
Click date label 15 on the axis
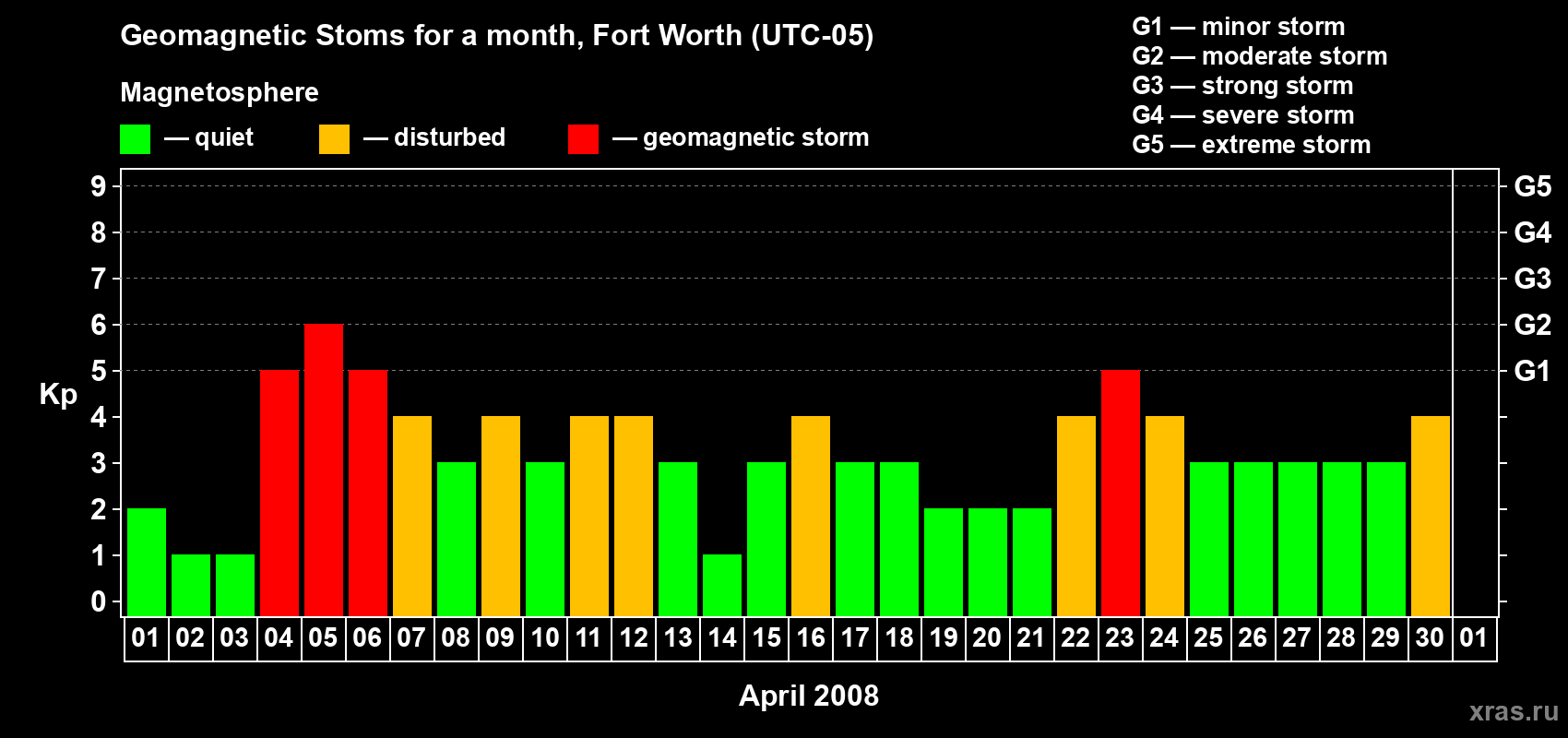766,637
